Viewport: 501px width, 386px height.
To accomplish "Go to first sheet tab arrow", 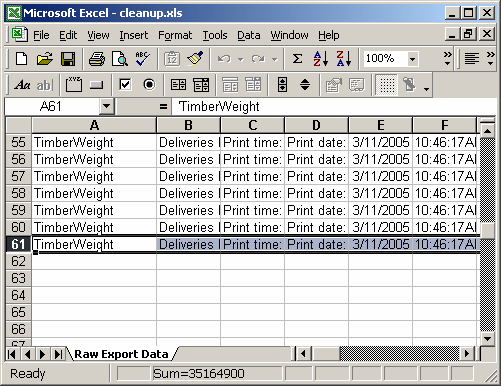I will coord(12,354).
